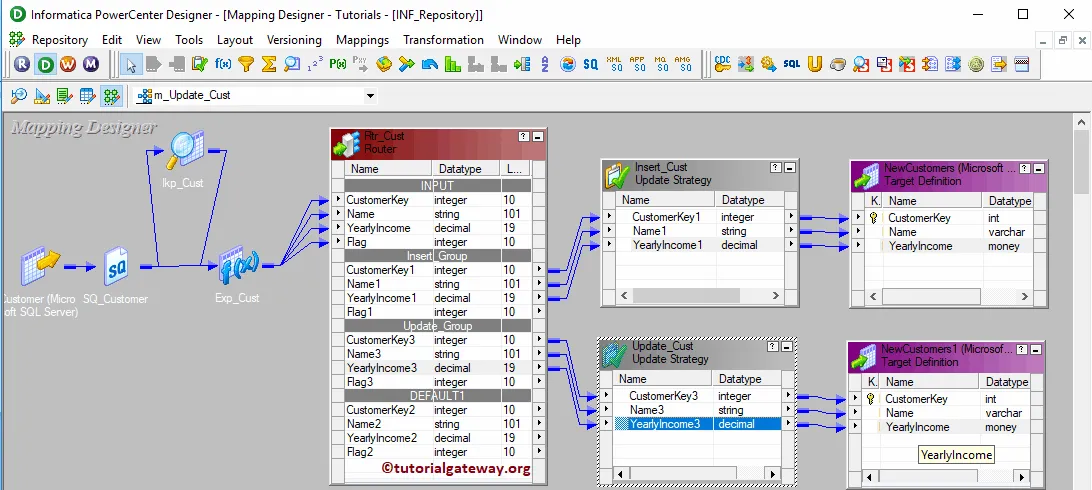Add a Source Qualifier SQ transformation
This screenshot has width=1092, height=490.
pos(591,65)
